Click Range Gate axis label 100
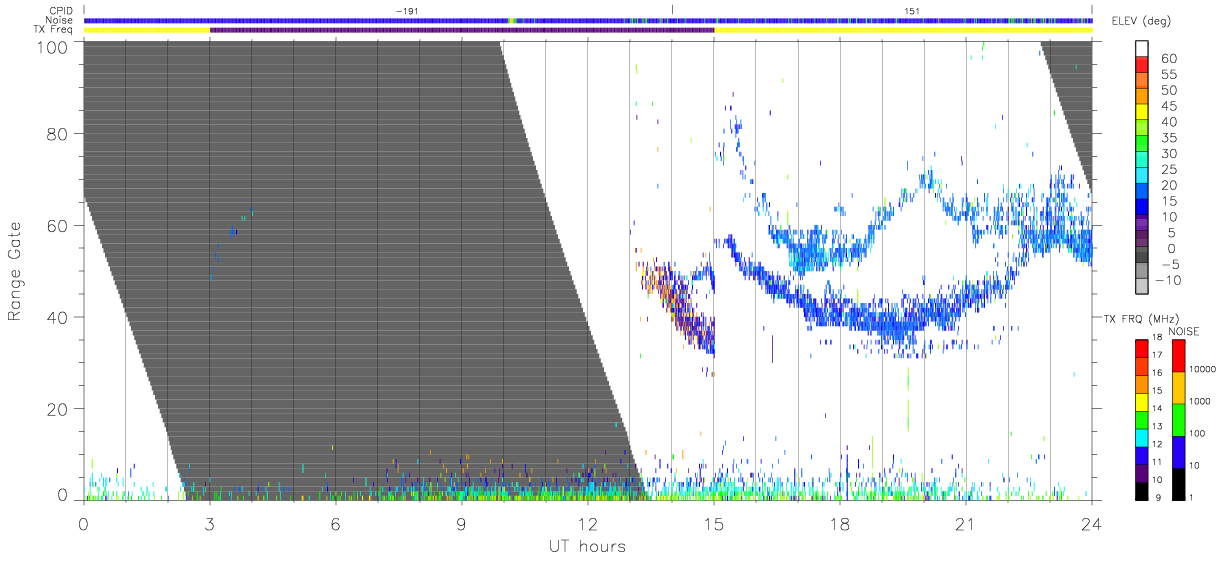The image size is (1228, 567). 54,46
